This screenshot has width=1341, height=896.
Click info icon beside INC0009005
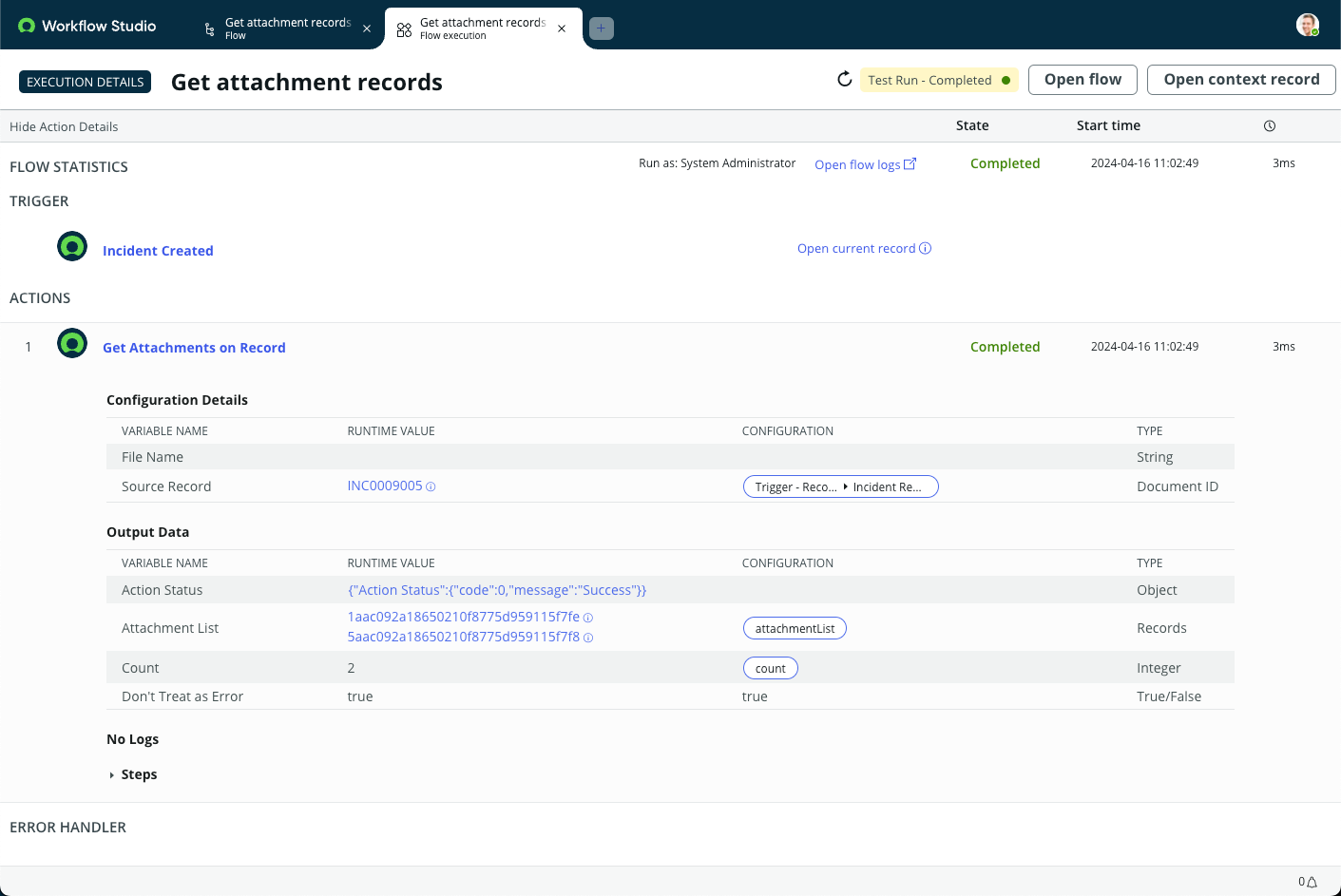pos(431,486)
